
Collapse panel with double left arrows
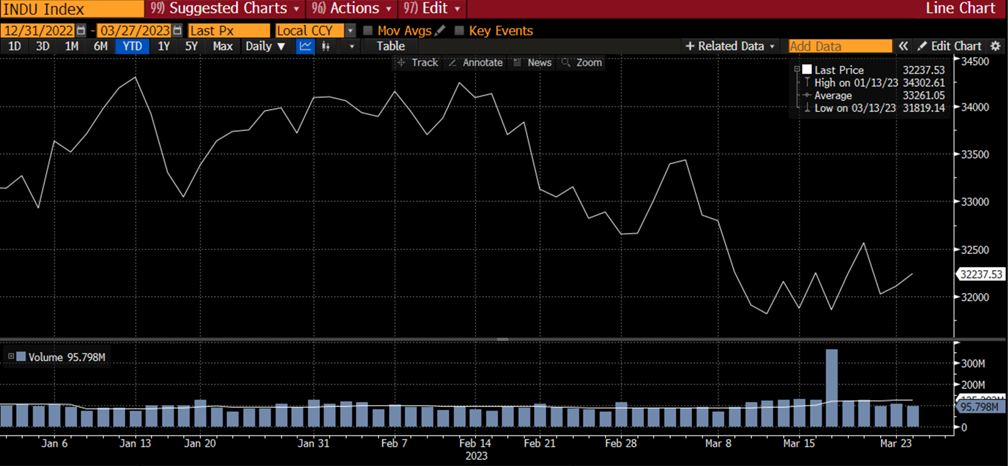(903, 46)
